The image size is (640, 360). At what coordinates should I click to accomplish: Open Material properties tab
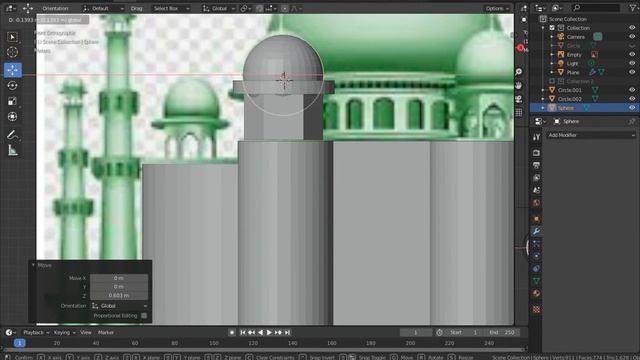click(x=536, y=293)
